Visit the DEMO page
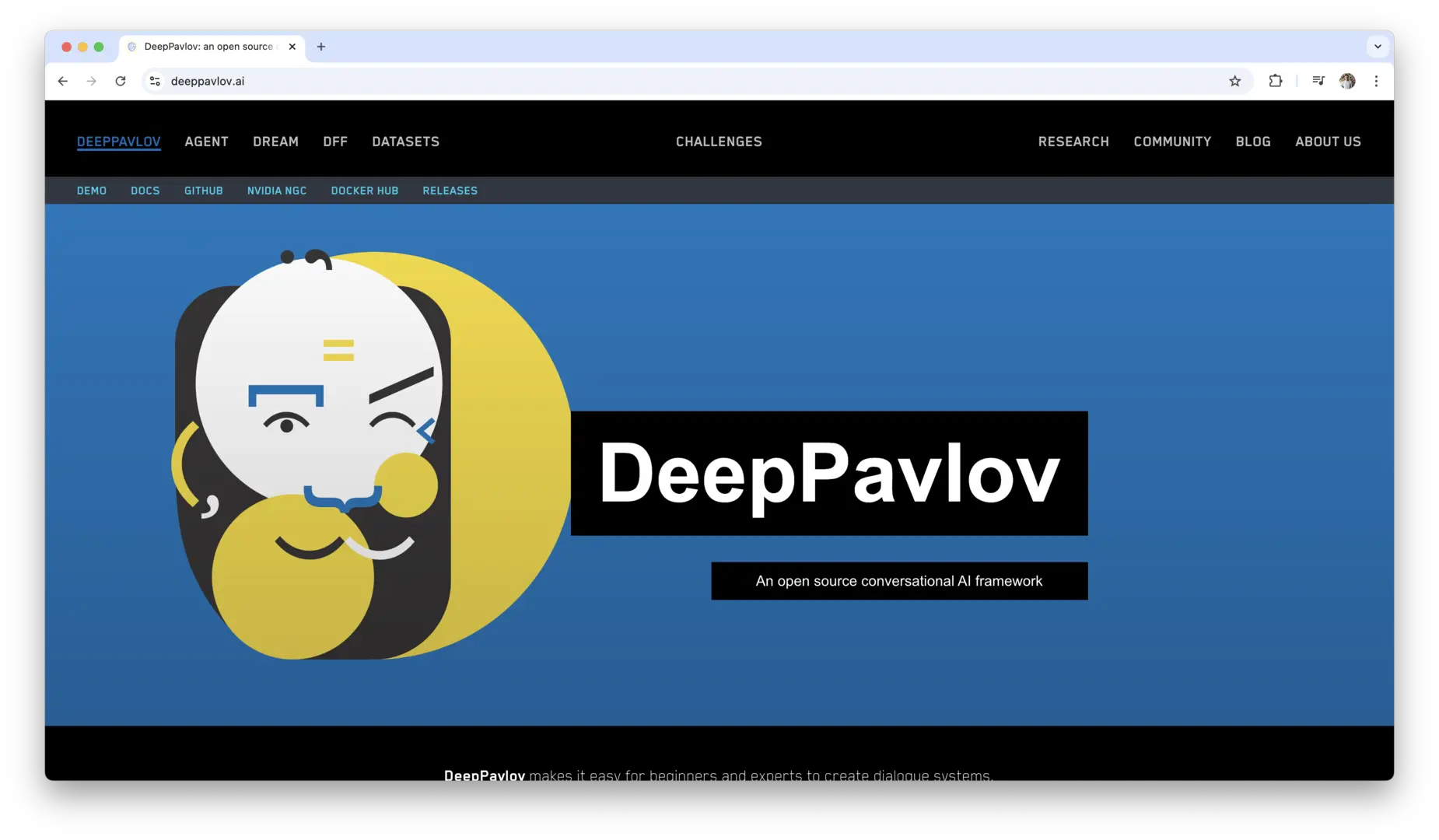Image resolution: width=1439 pixels, height=840 pixels. click(x=91, y=191)
